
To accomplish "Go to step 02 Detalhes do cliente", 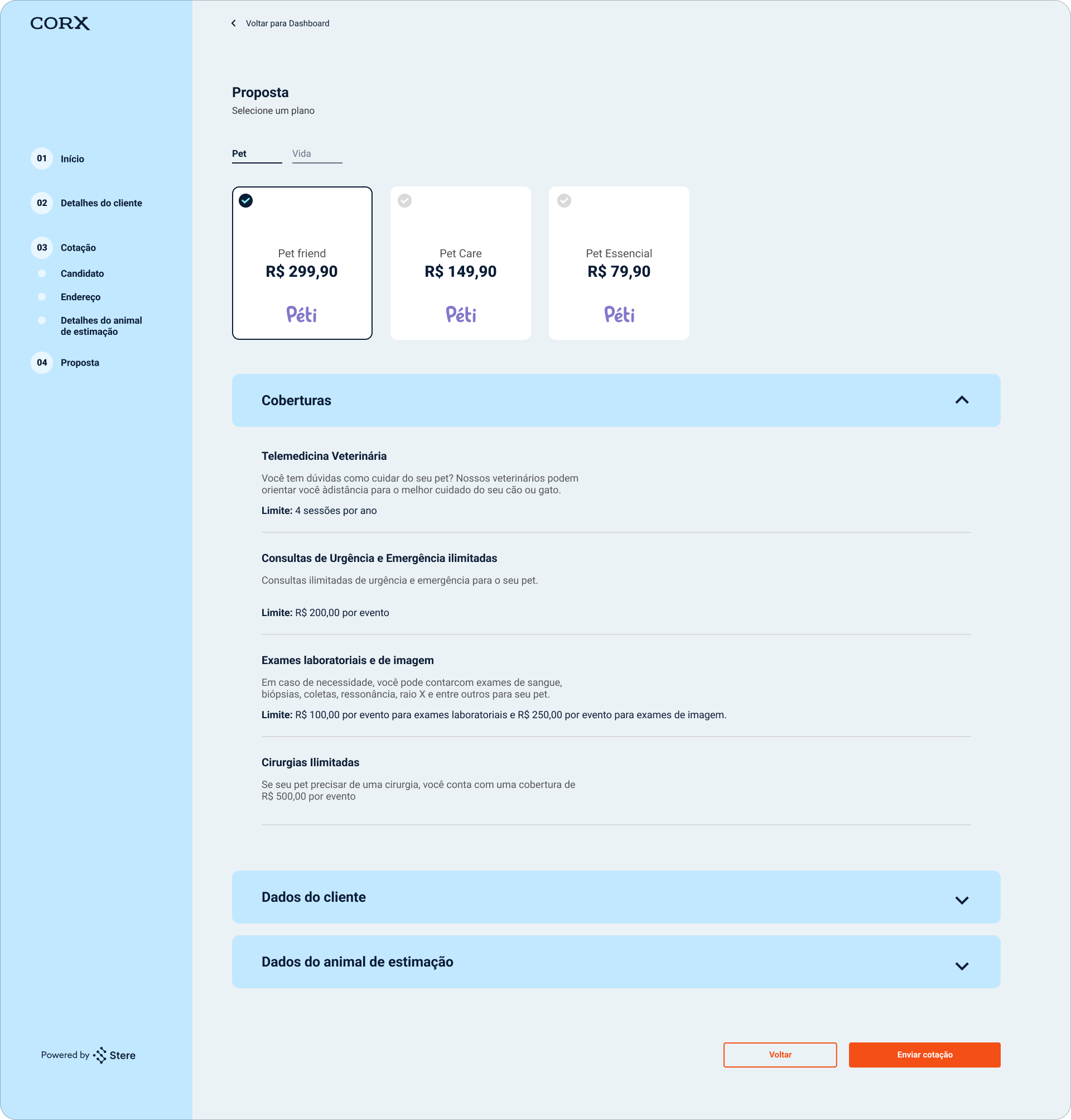I will coord(42,203).
